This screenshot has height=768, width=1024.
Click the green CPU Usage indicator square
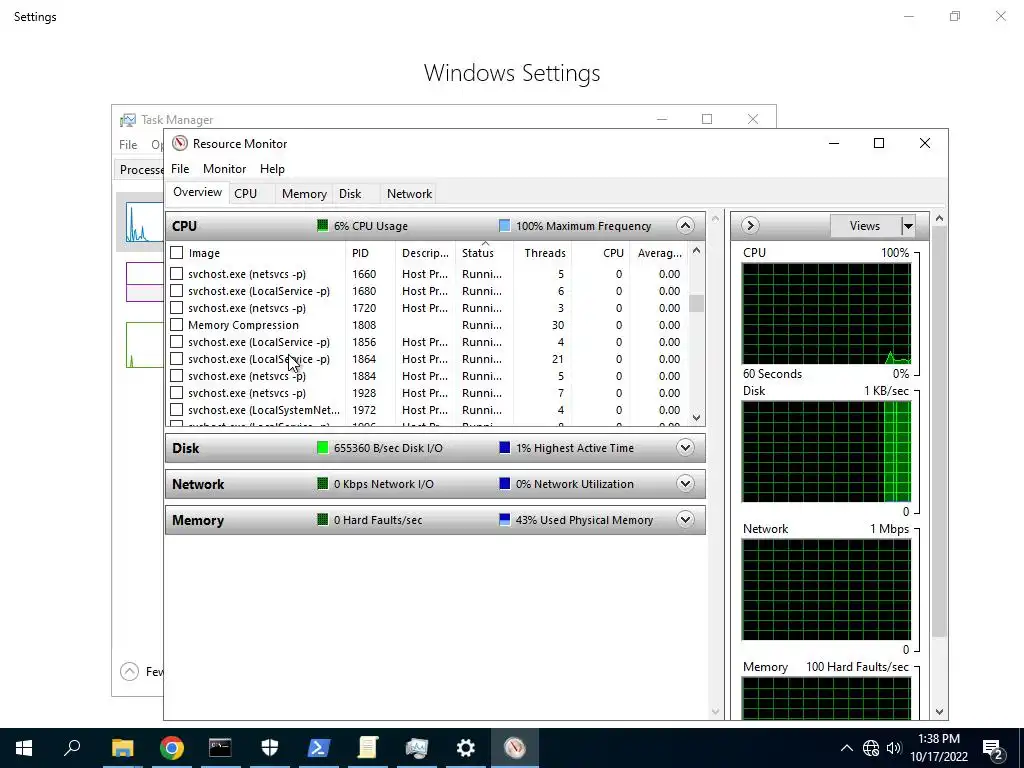coord(322,225)
